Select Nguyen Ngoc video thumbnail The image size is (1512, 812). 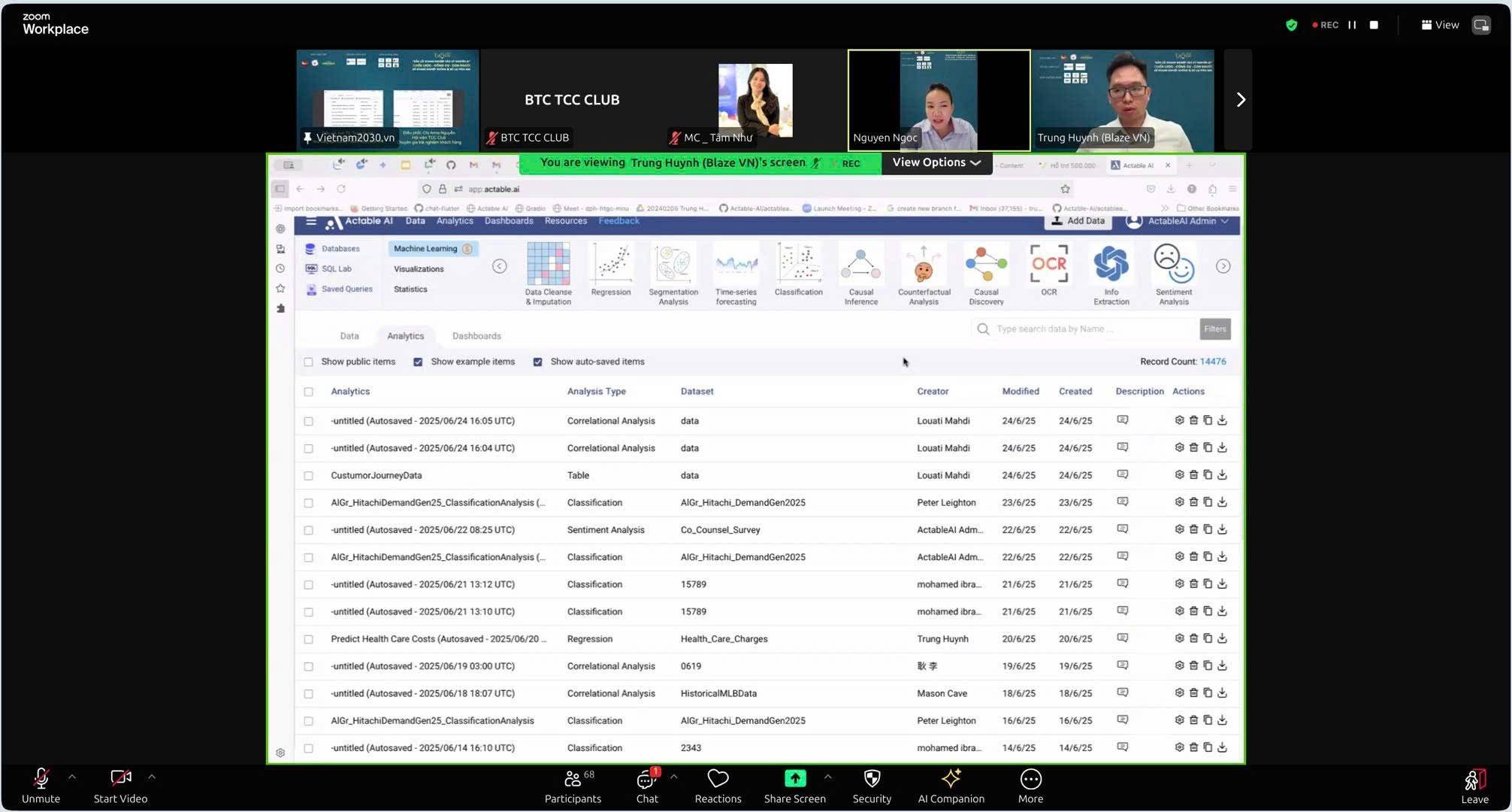coord(939,100)
